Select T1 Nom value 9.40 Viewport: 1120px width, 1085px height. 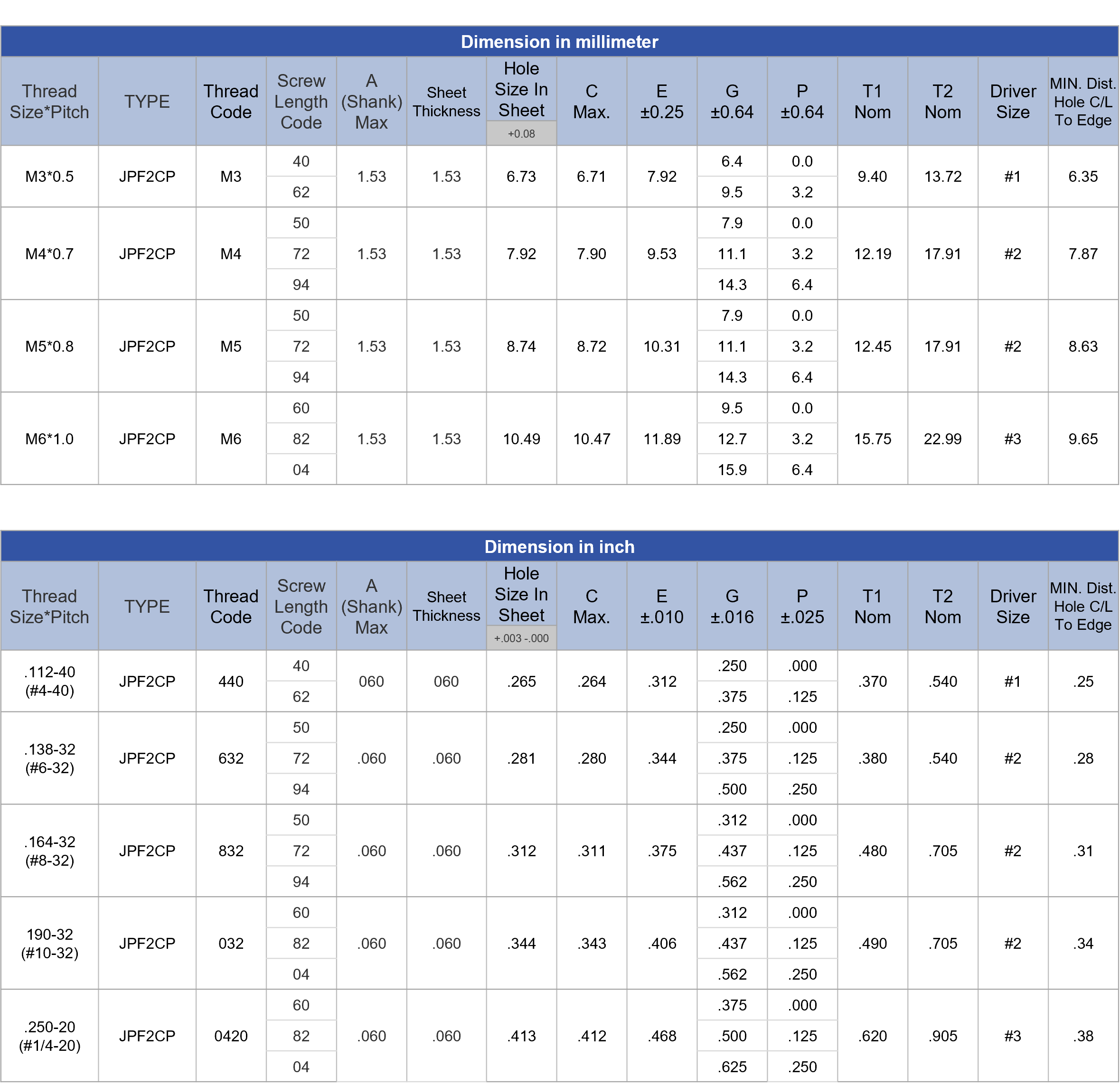[x=873, y=177]
